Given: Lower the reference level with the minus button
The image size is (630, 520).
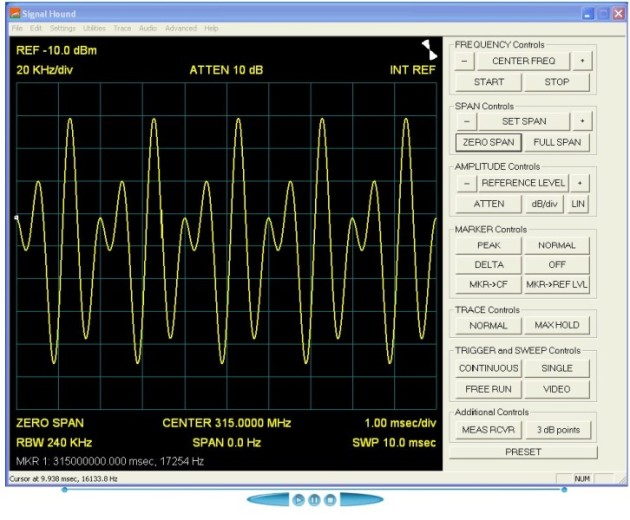Looking at the screenshot, I should pyautogui.click(x=465, y=183).
